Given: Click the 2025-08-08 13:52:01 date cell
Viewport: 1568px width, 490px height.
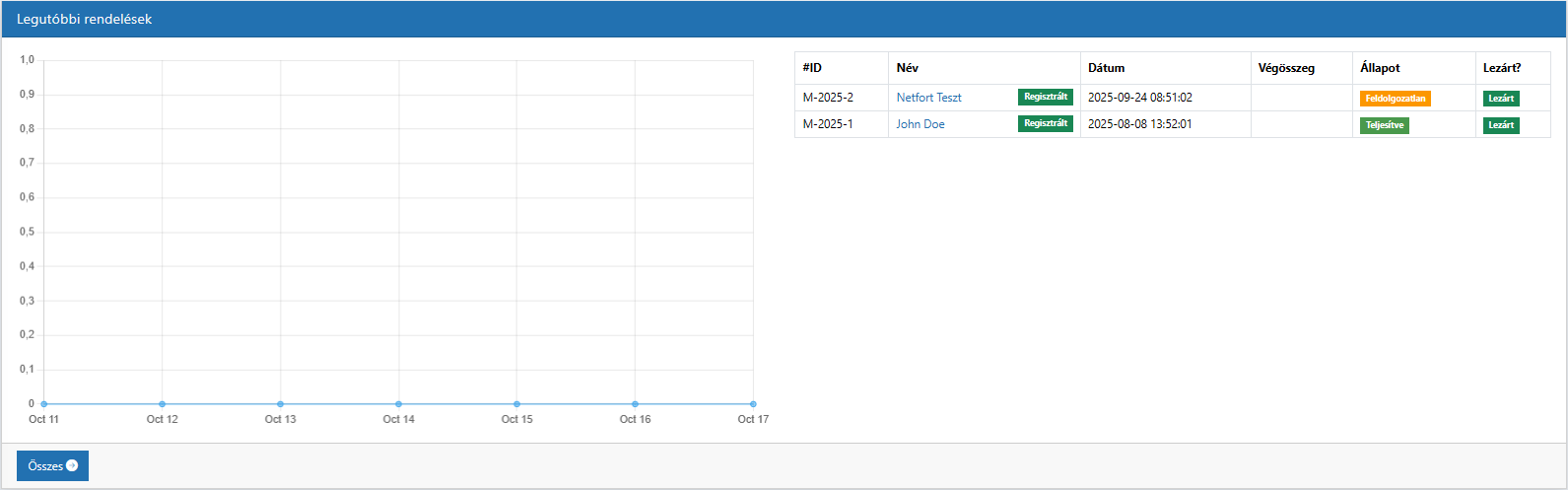Looking at the screenshot, I should [1139, 124].
